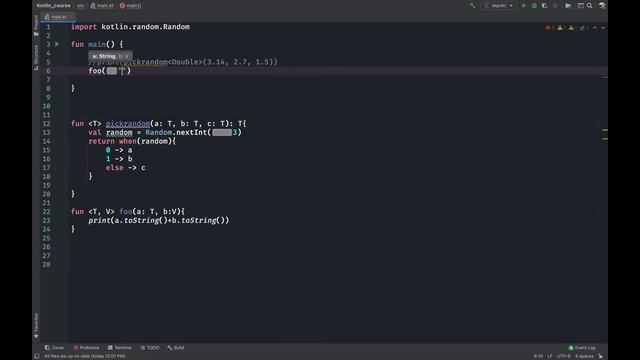Open the Project tool window sidebar
The height and width of the screenshot is (360, 640).
click(x=36, y=25)
